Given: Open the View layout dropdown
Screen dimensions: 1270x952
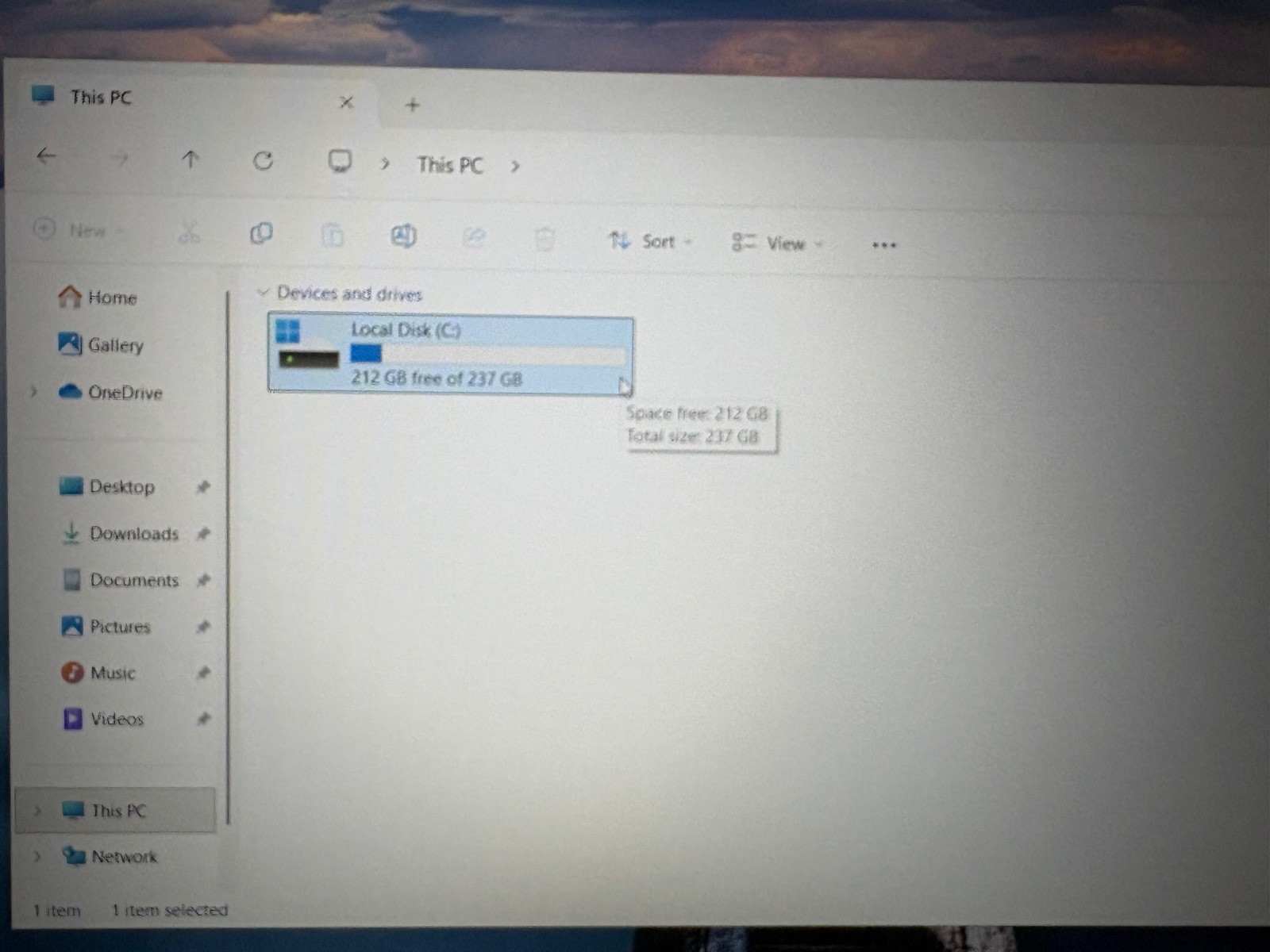Looking at the screenshot, I should pos(777,243).
